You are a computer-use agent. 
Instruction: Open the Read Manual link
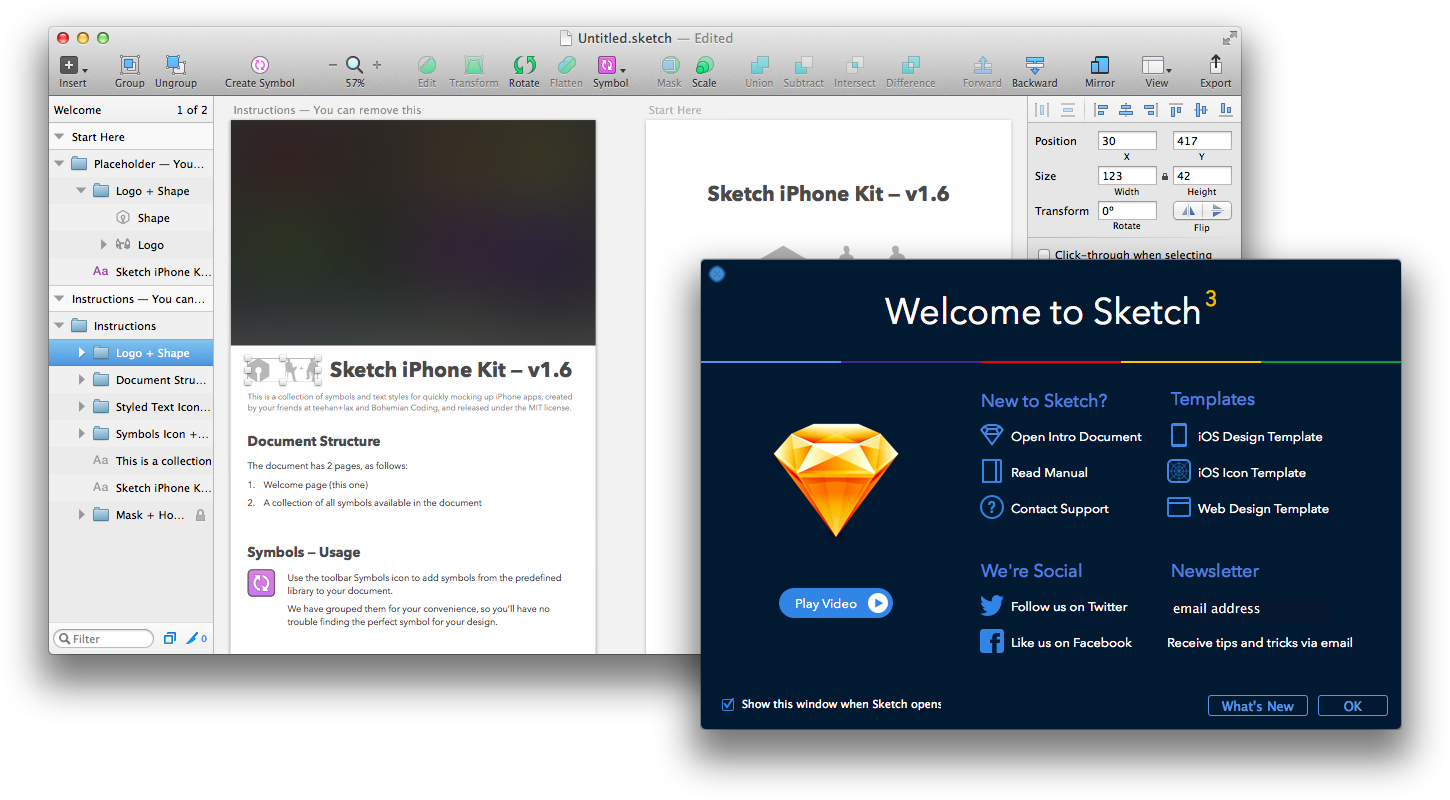click(x=1035, y=472)
